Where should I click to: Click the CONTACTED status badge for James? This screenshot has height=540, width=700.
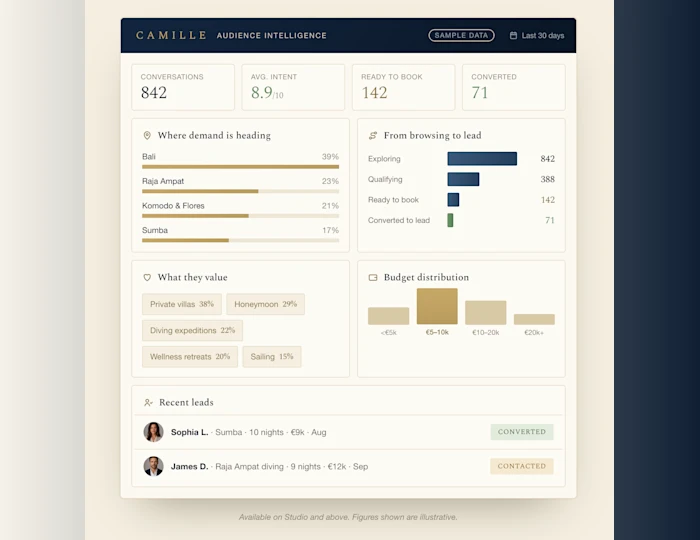point(522,466)
